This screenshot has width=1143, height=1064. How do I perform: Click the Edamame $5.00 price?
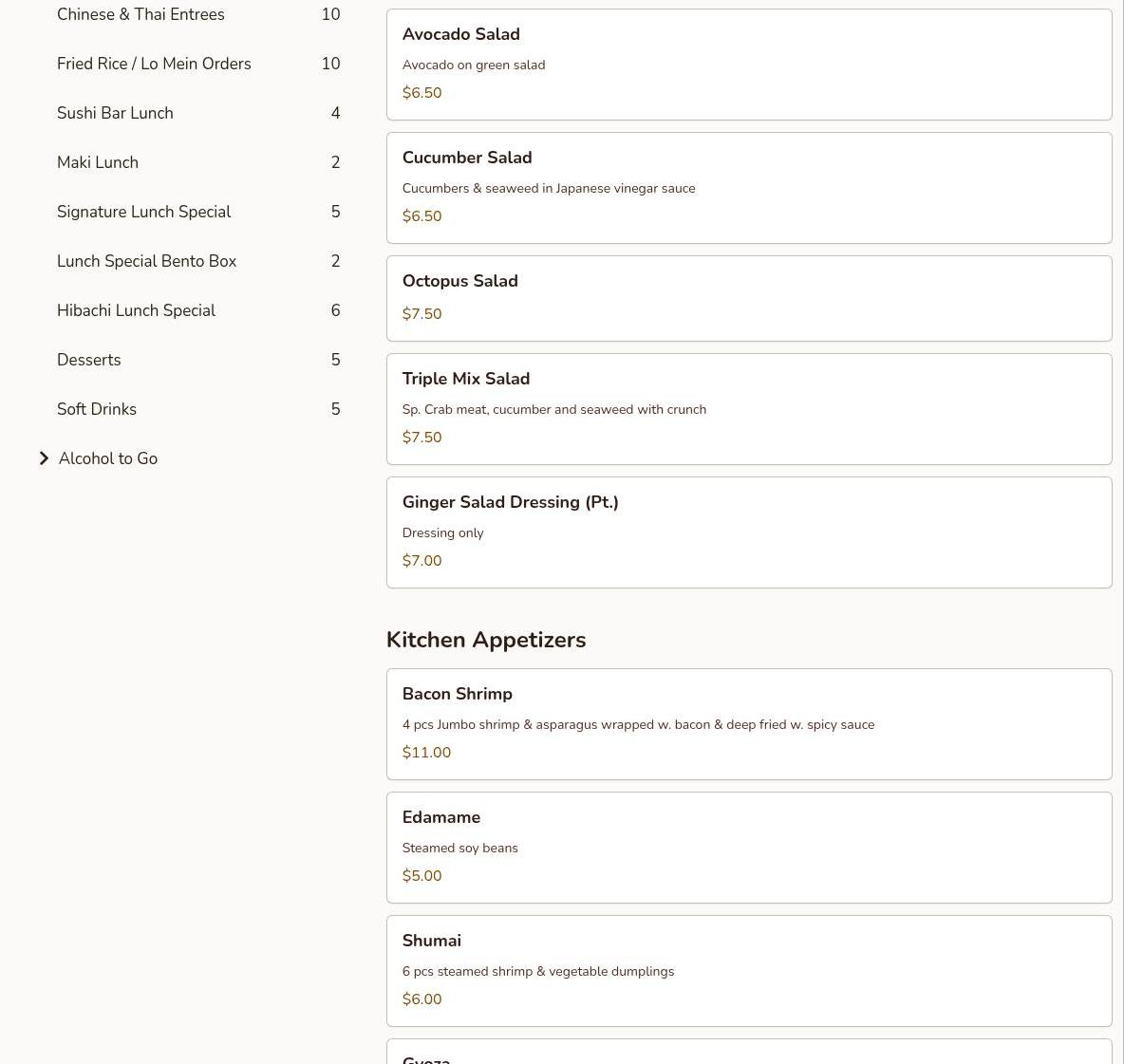pyautogui.click(x=422, y=876)
